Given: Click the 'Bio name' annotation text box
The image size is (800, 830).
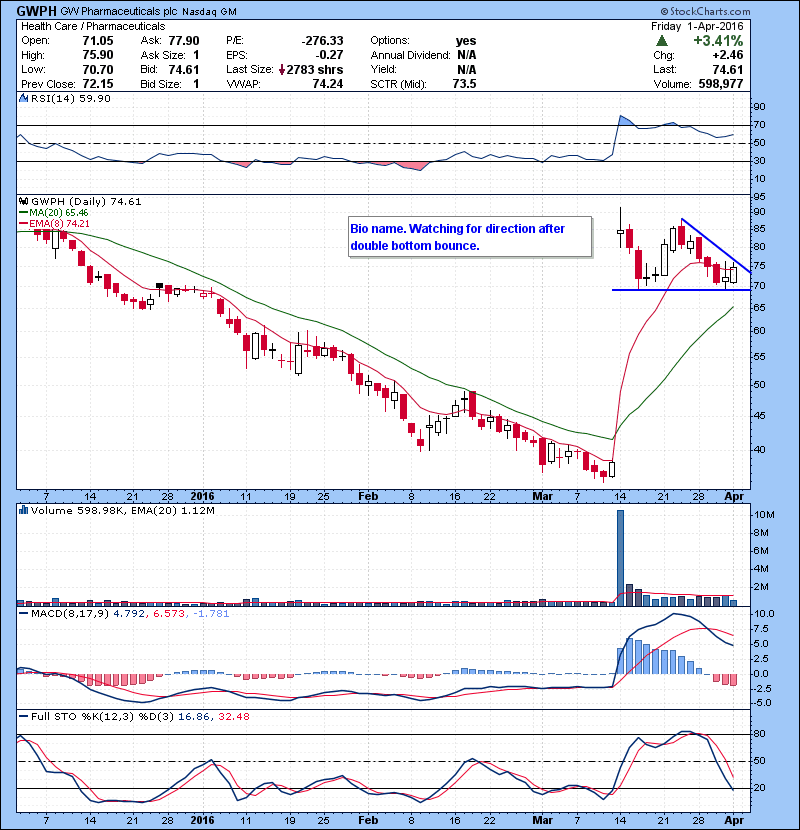Looking at the screenshot, I should tap(470, 237).
